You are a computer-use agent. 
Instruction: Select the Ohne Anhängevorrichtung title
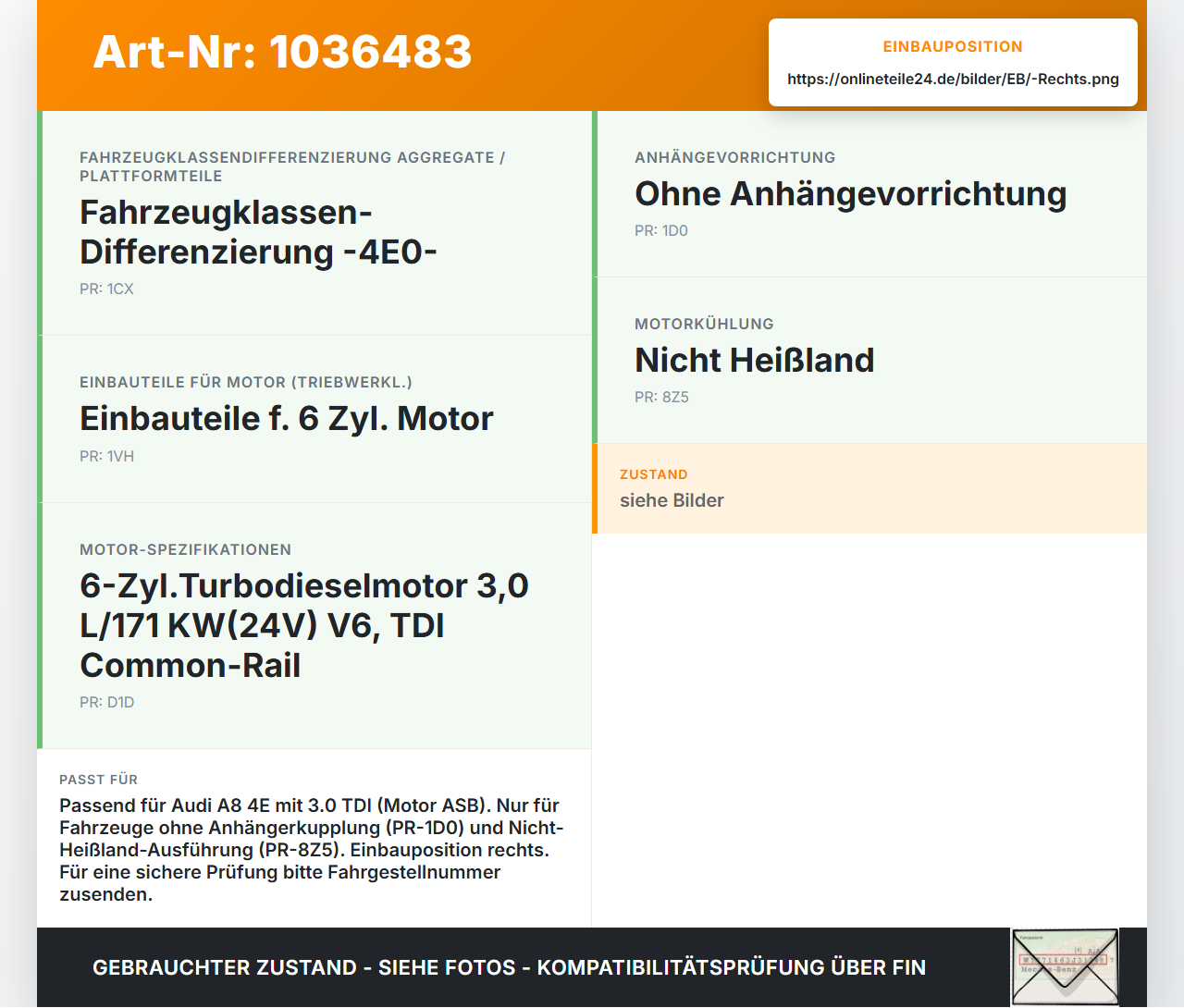[851, 193]
